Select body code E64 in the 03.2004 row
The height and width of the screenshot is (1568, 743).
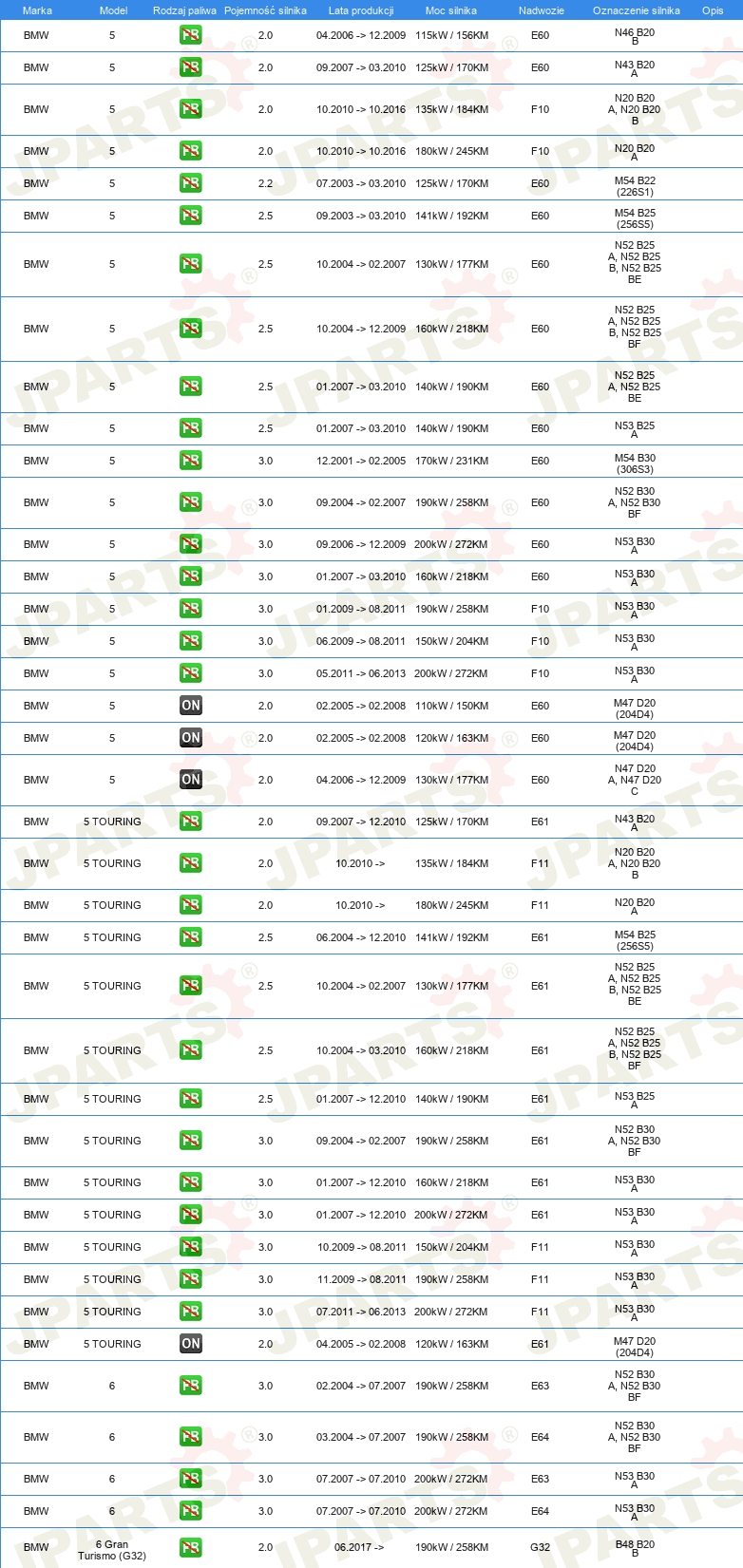click(x=541, y=1437)
